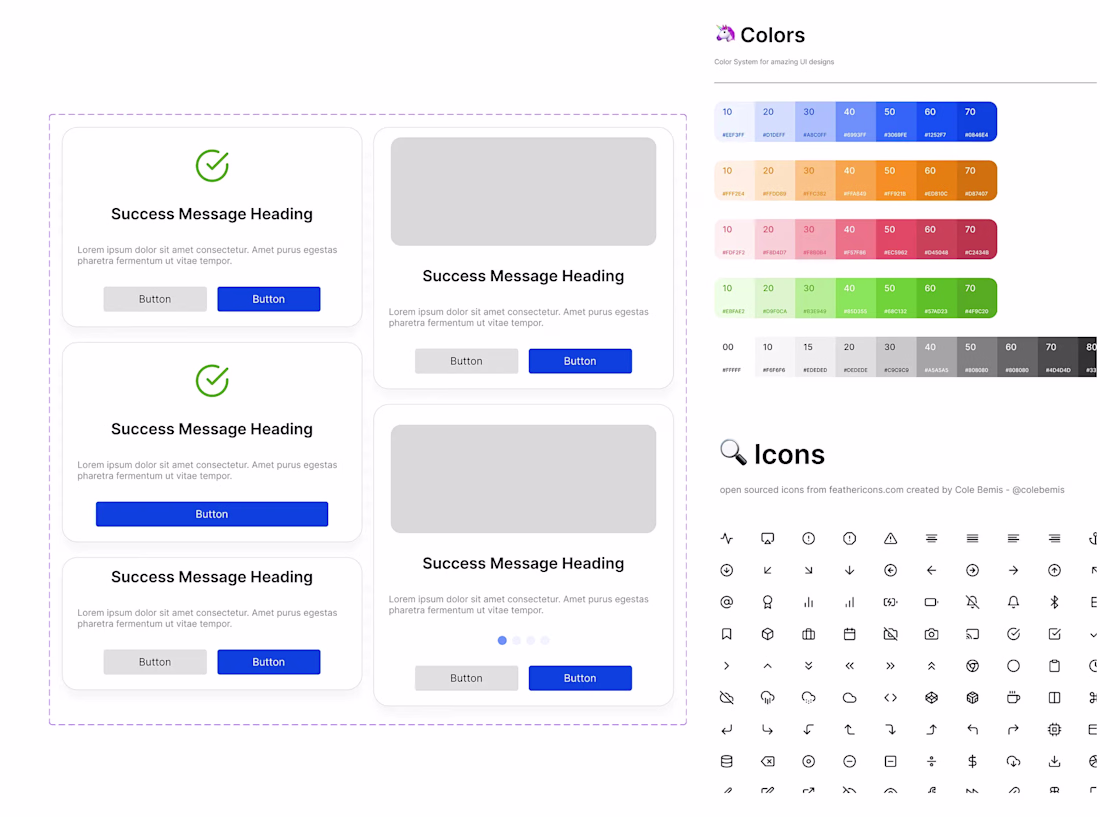Click the single chevron-up icon
This screenshot has width=1100, height=817.
point(767,666)
